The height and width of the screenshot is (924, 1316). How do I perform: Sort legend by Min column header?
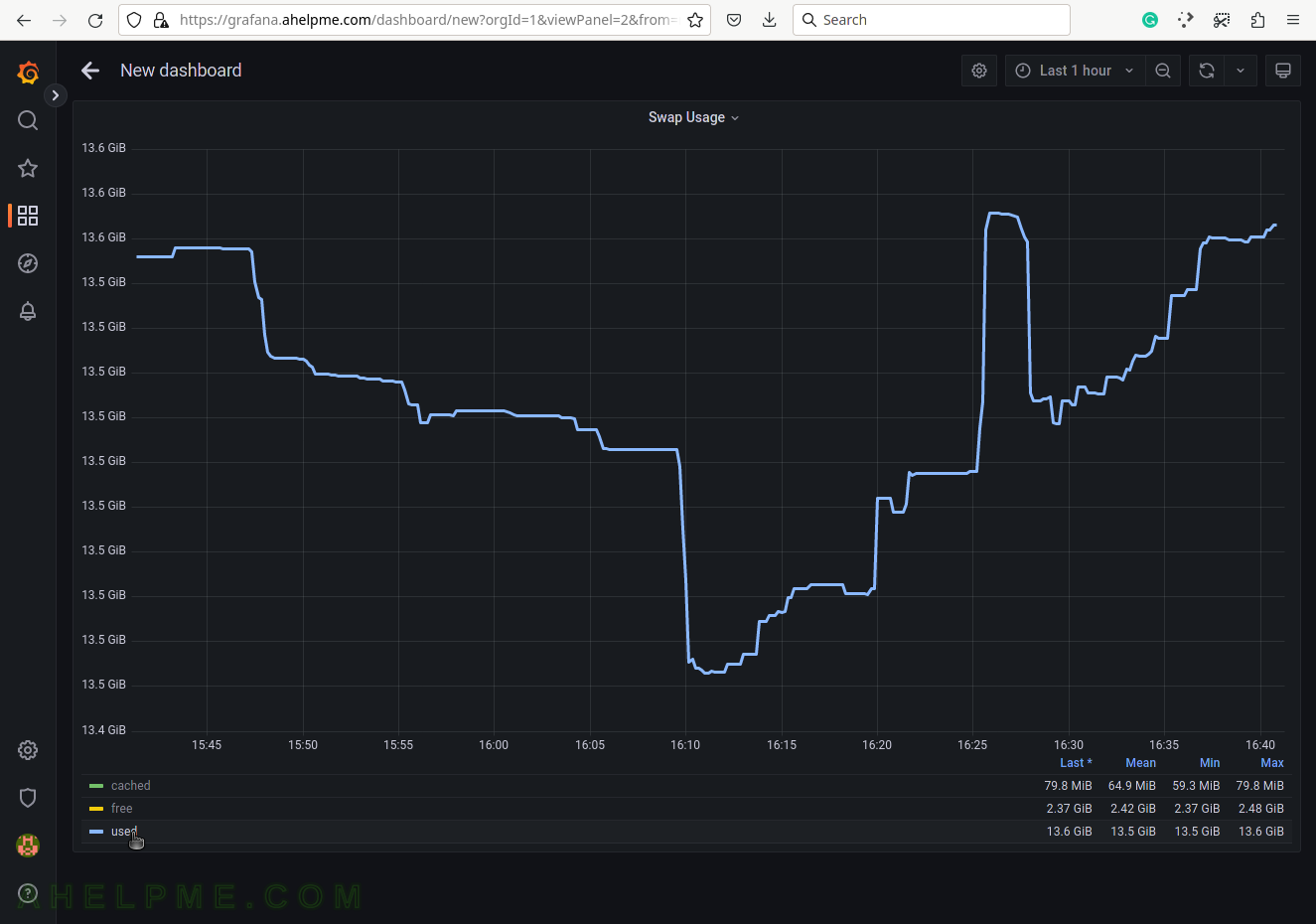tap(1210, 763)
